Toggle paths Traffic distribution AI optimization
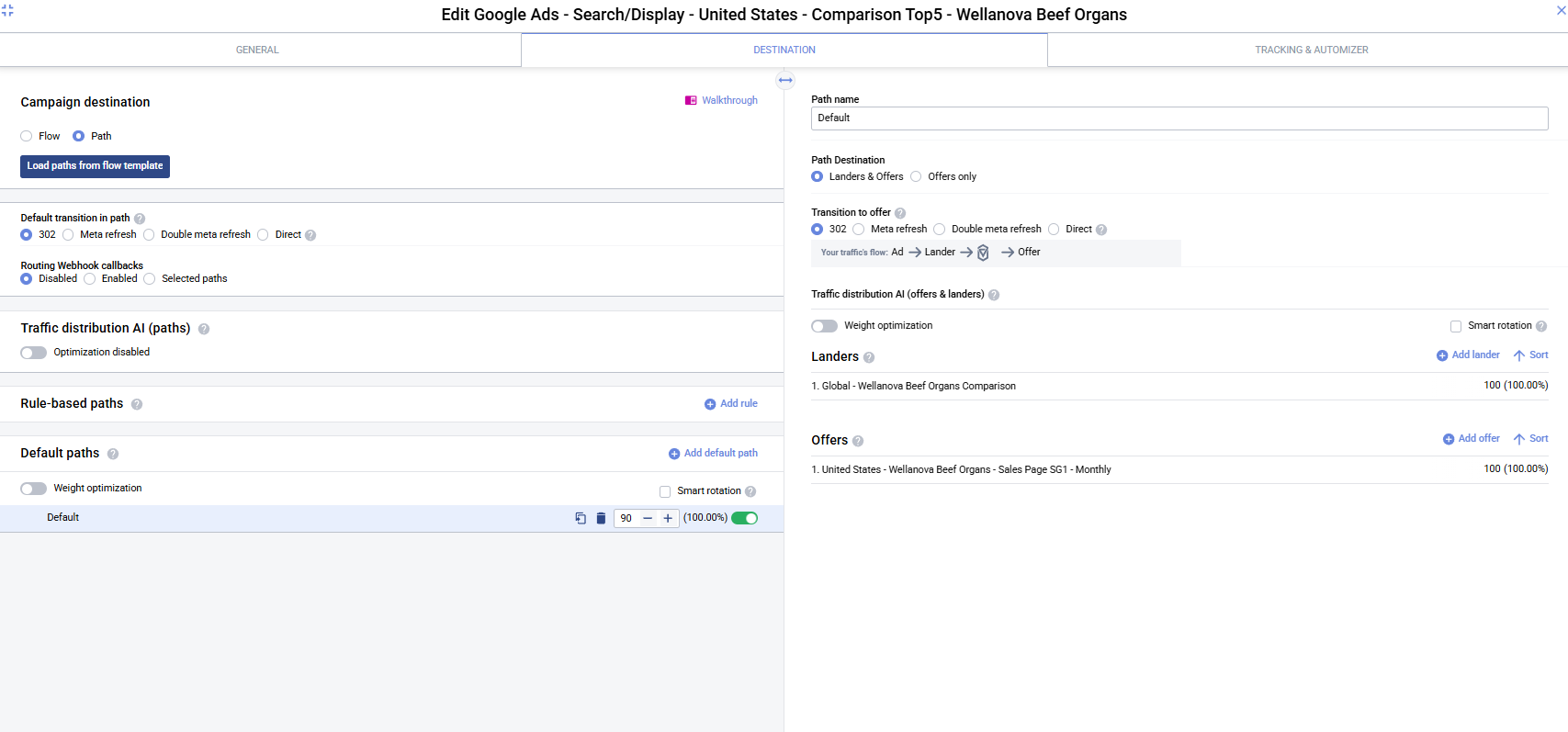 click(x=34, y=353)
